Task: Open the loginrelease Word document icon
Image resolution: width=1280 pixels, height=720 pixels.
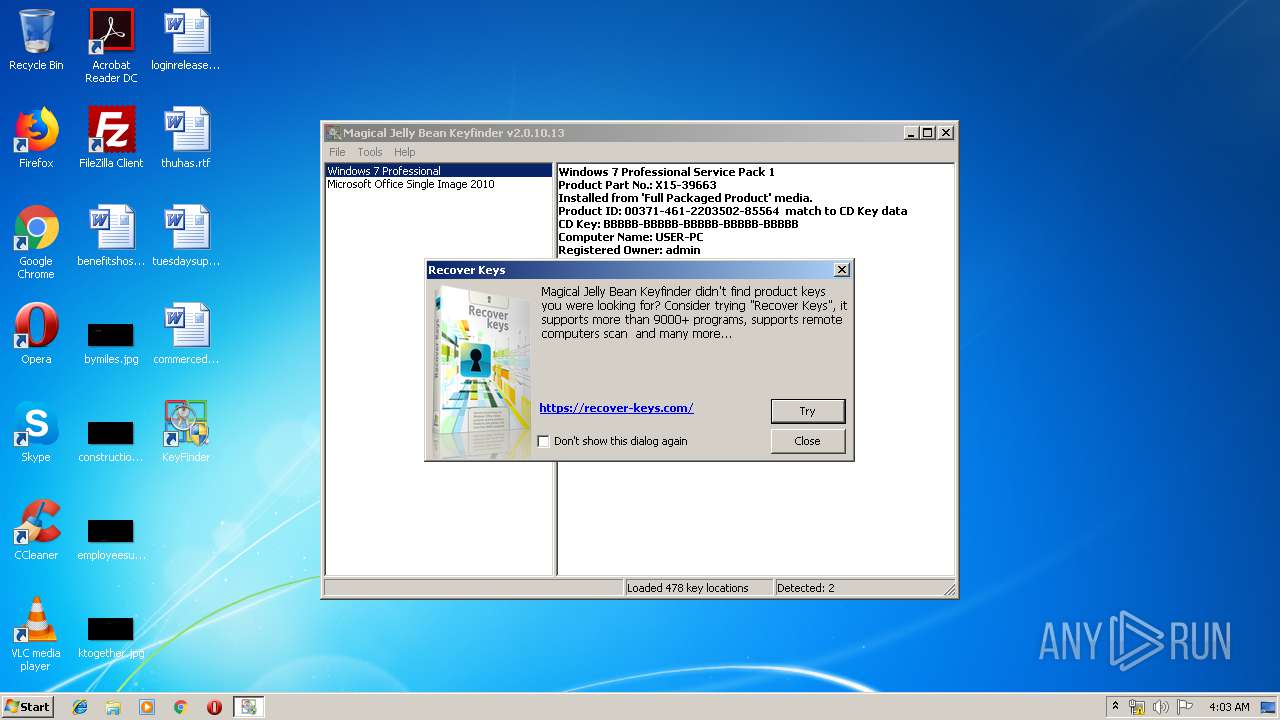Action: click(186, 40)
